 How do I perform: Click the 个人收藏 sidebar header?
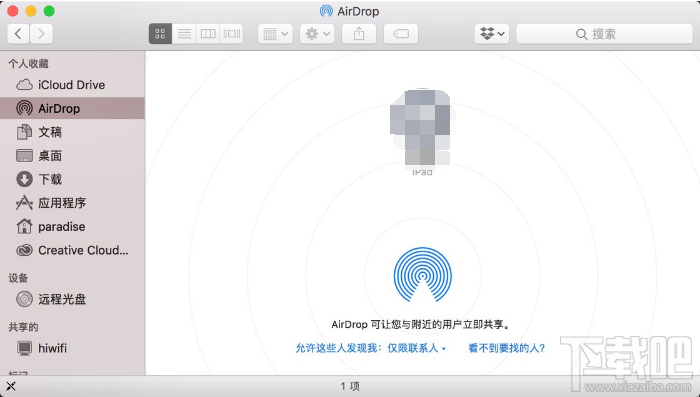pyautogui.click(x=28, y=64)
